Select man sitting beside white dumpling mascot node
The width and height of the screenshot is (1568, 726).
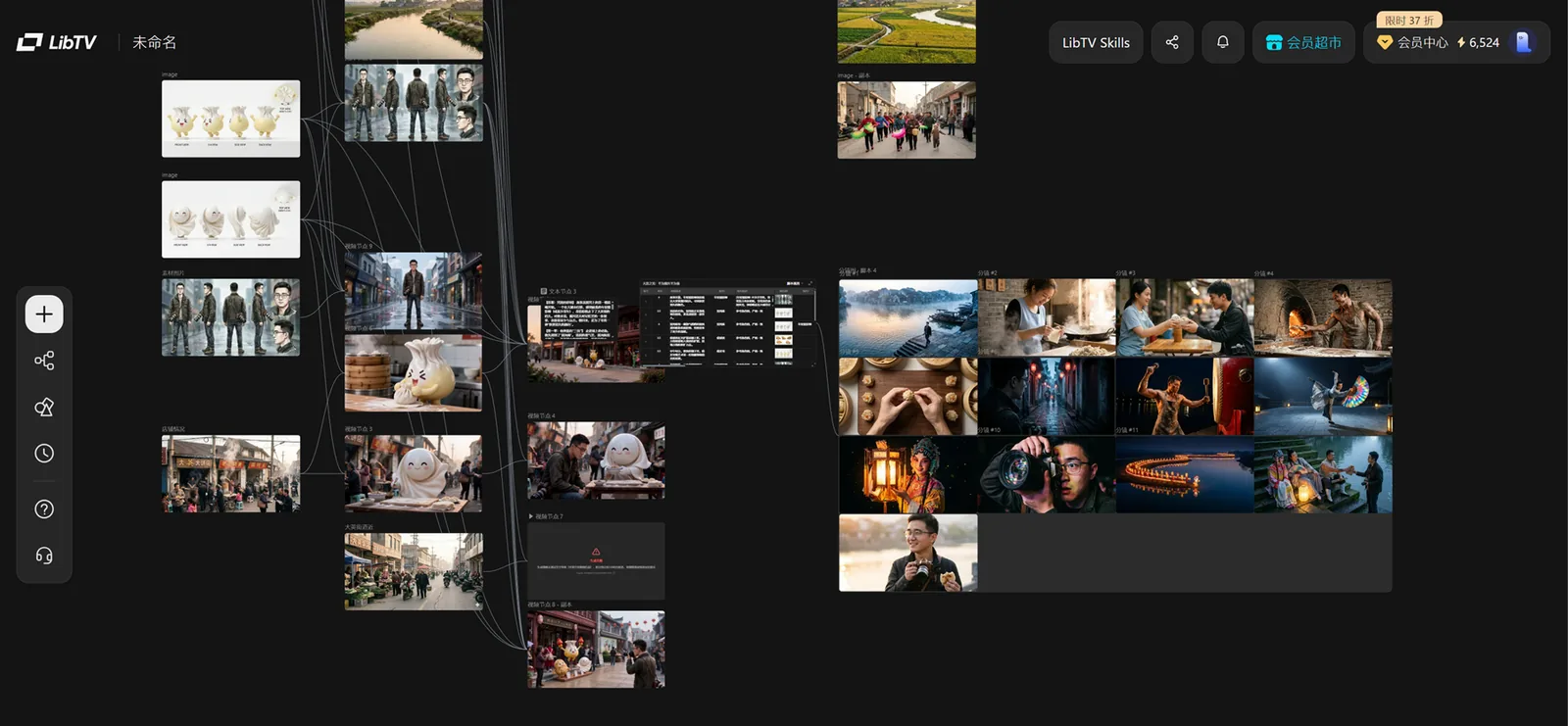(x=596, y=460)
